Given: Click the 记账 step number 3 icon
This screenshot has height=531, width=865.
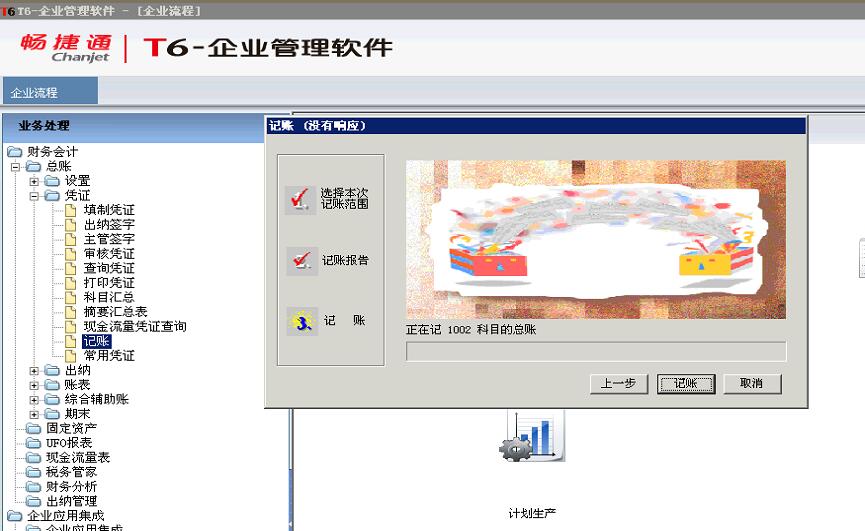Looking at the screenshot, I should click(302, 321).
